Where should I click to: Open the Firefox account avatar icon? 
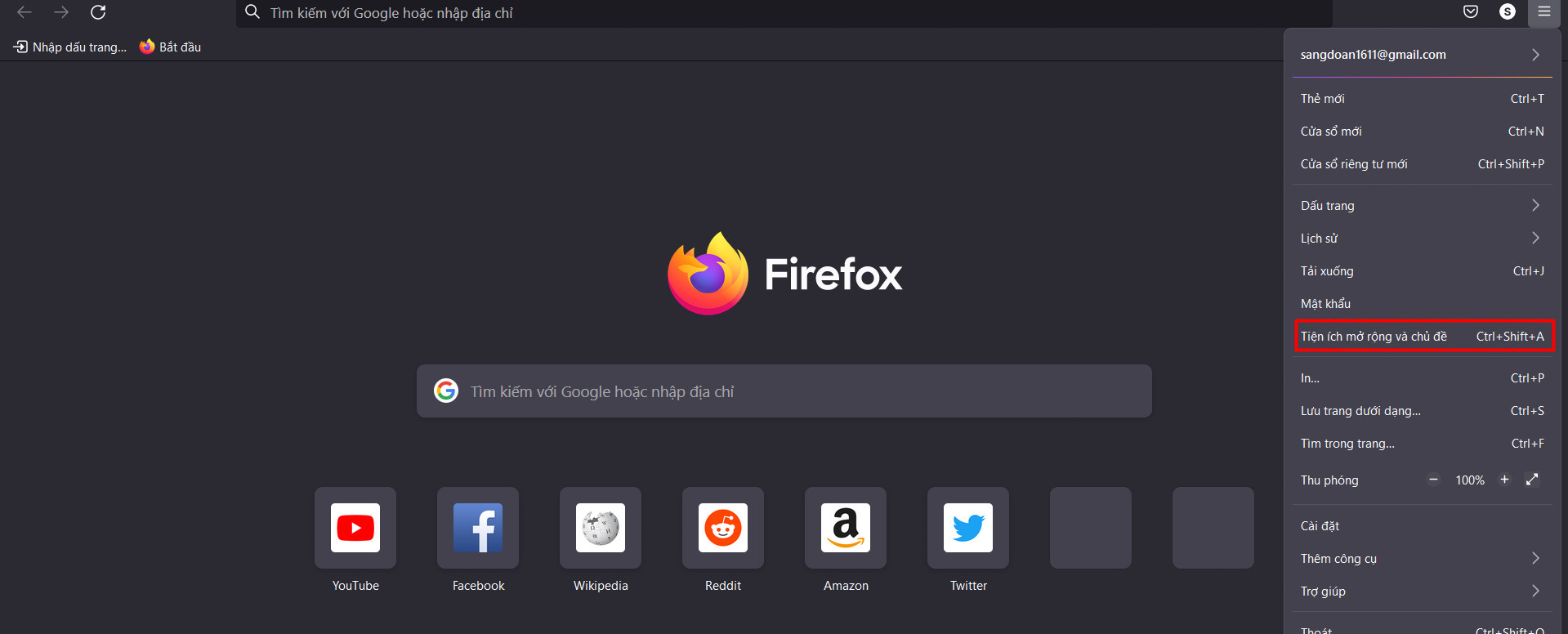click(1508, 11)
